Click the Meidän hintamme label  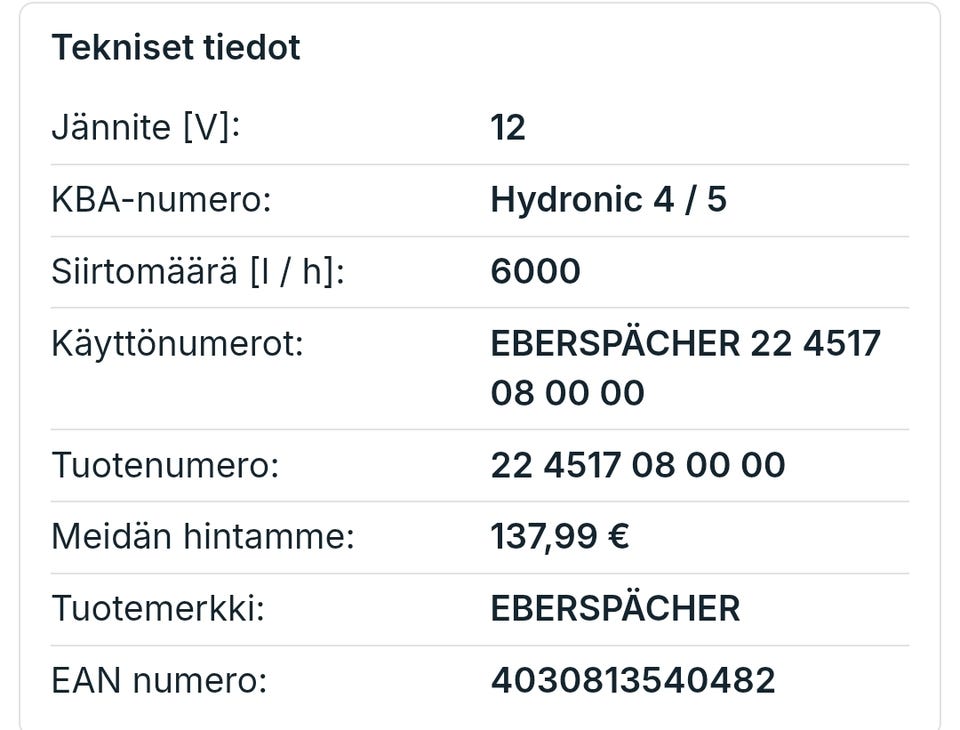tap(203, 536)
